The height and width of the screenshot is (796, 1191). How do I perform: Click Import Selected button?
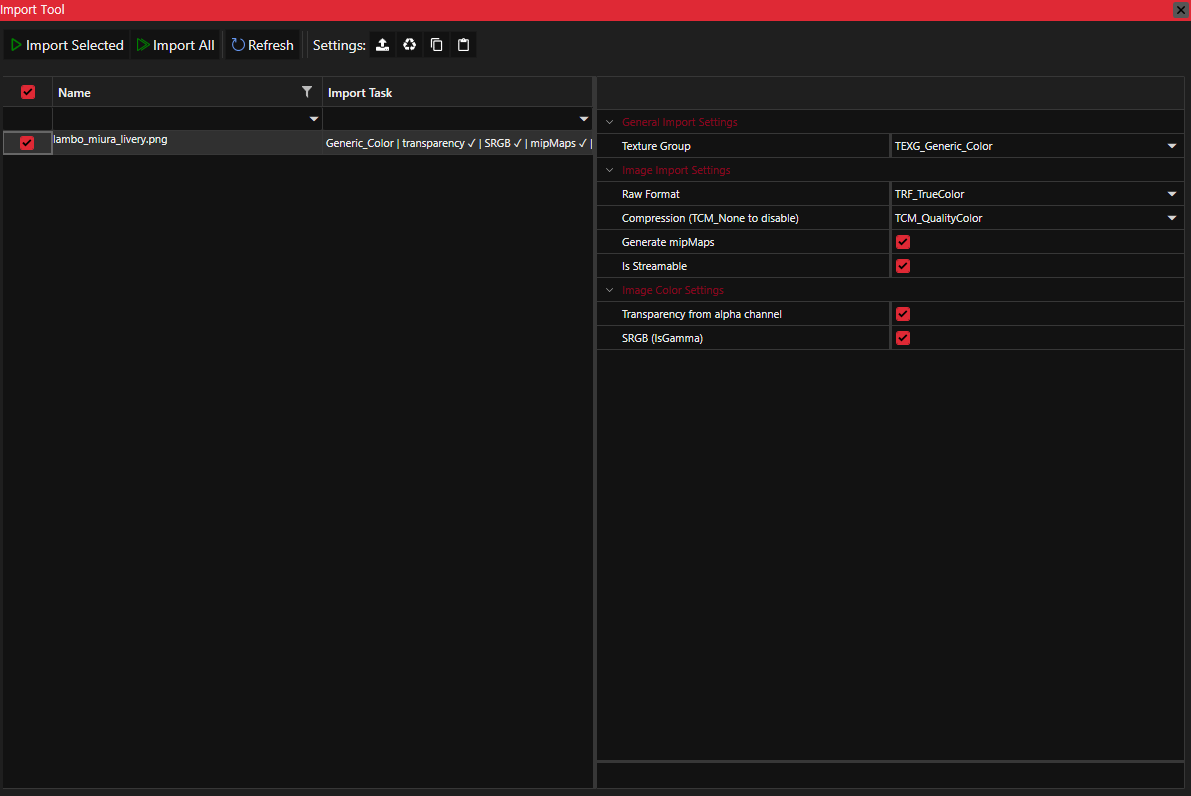(x=67, y=45)
